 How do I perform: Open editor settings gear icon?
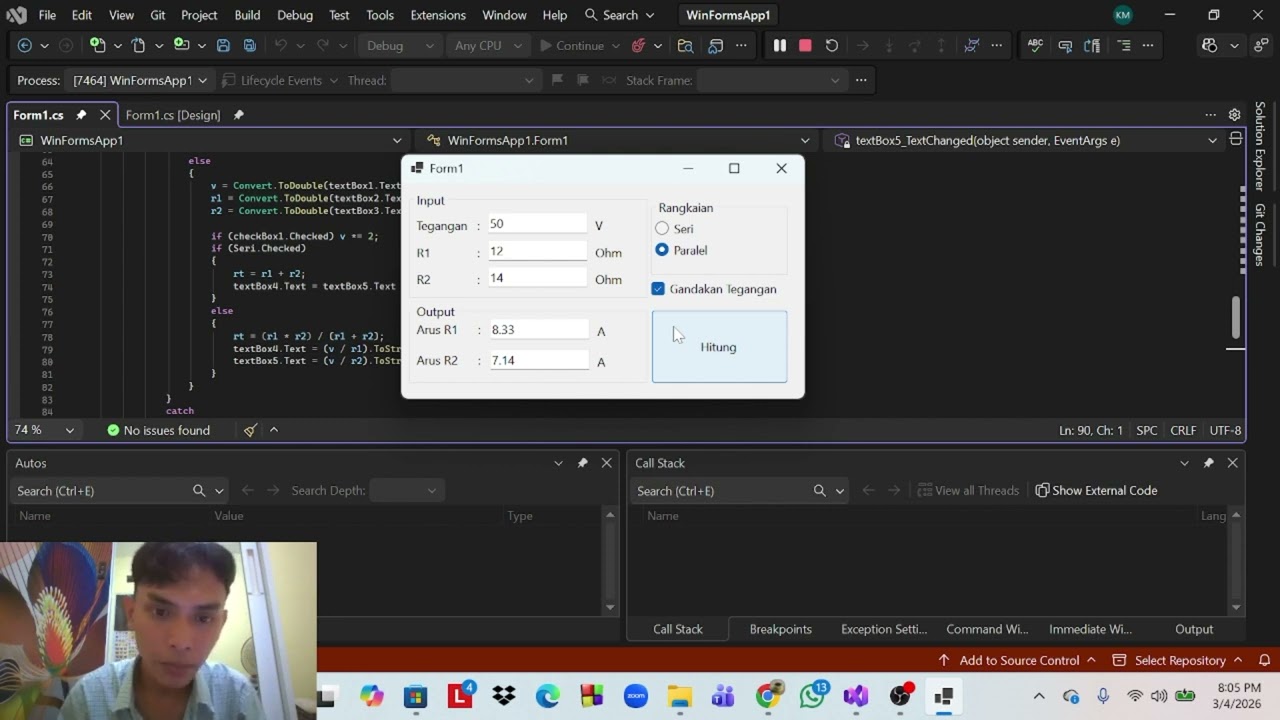pyautogui.click(x=1234, y=115)
